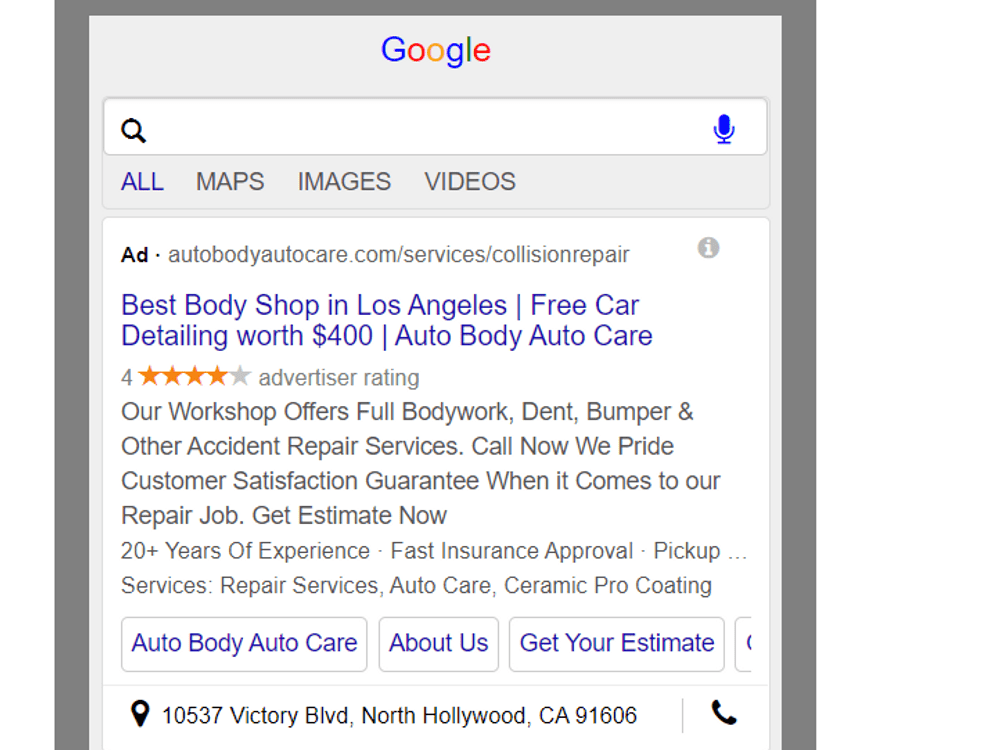
Task: Click the 10537 Victory Blvd address
Action: click(399, 716)
